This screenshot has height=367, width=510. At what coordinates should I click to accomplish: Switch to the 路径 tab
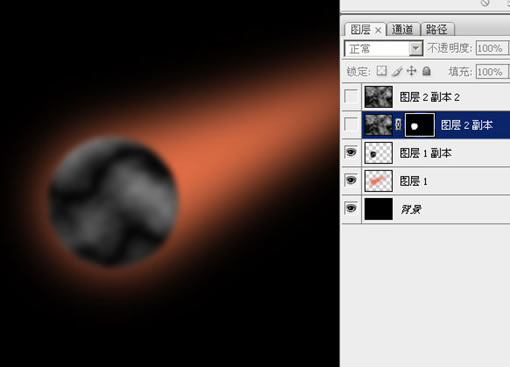(437, 29)
